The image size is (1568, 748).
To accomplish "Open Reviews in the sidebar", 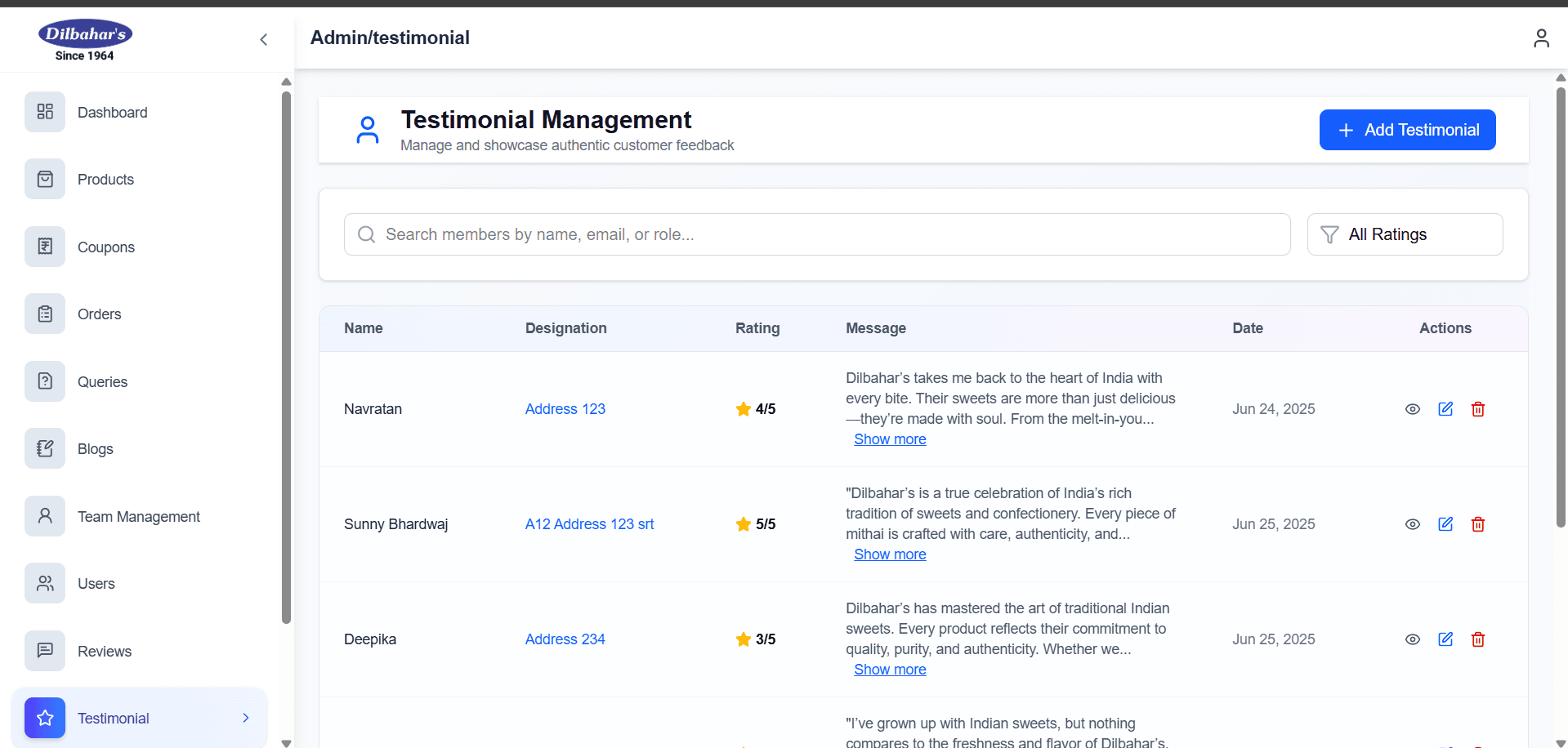I will pos(140,651).
